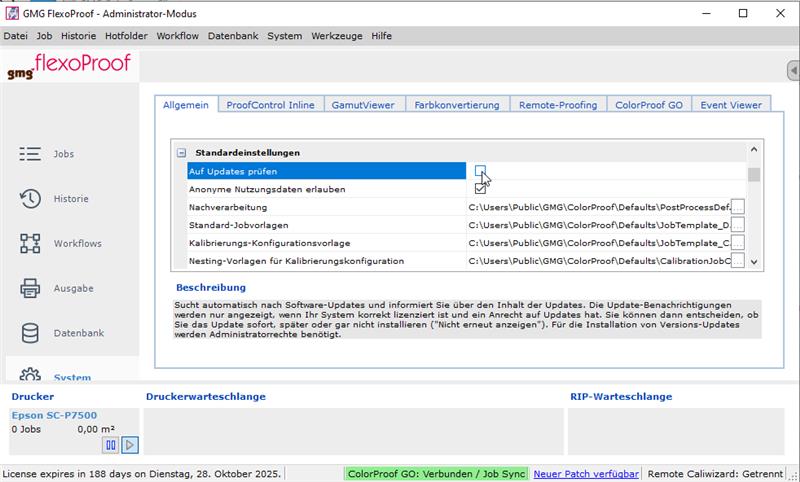
Task: Open the System menu
Action: click(x=285, y=36)
